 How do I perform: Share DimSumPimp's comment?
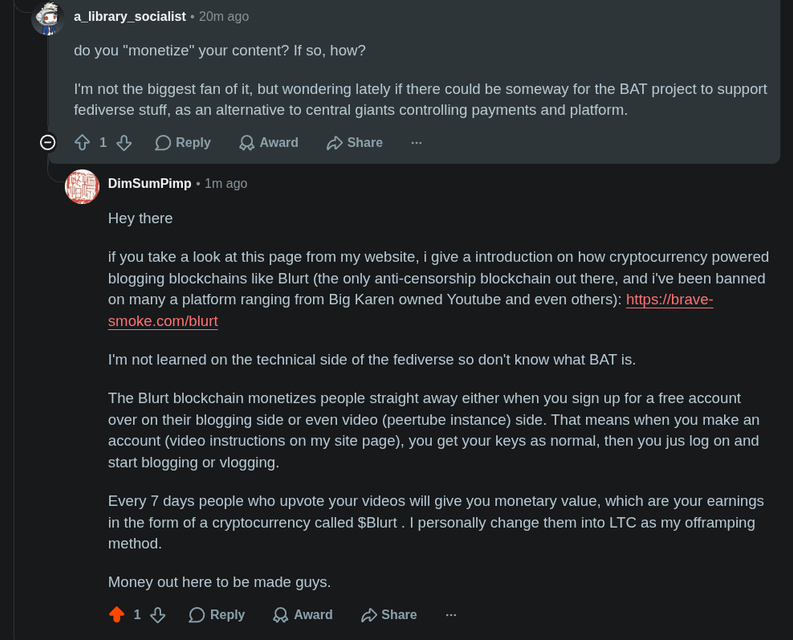[x=389, y=615]
